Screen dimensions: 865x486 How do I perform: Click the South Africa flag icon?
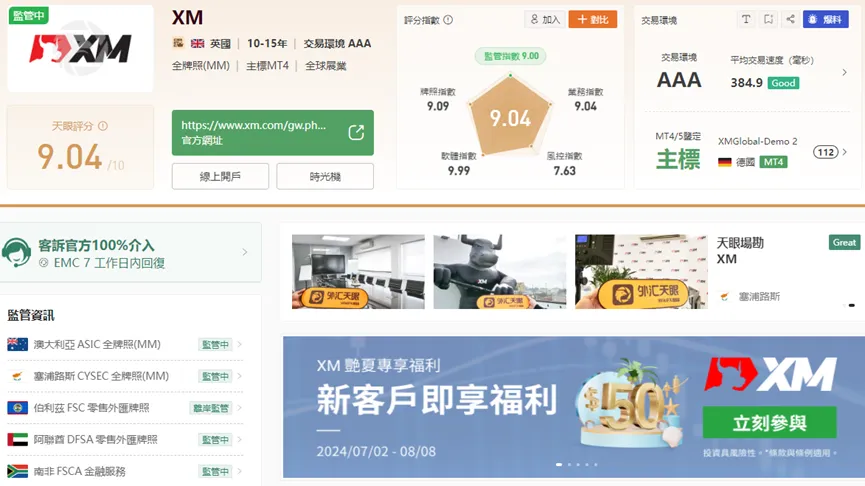18,471
